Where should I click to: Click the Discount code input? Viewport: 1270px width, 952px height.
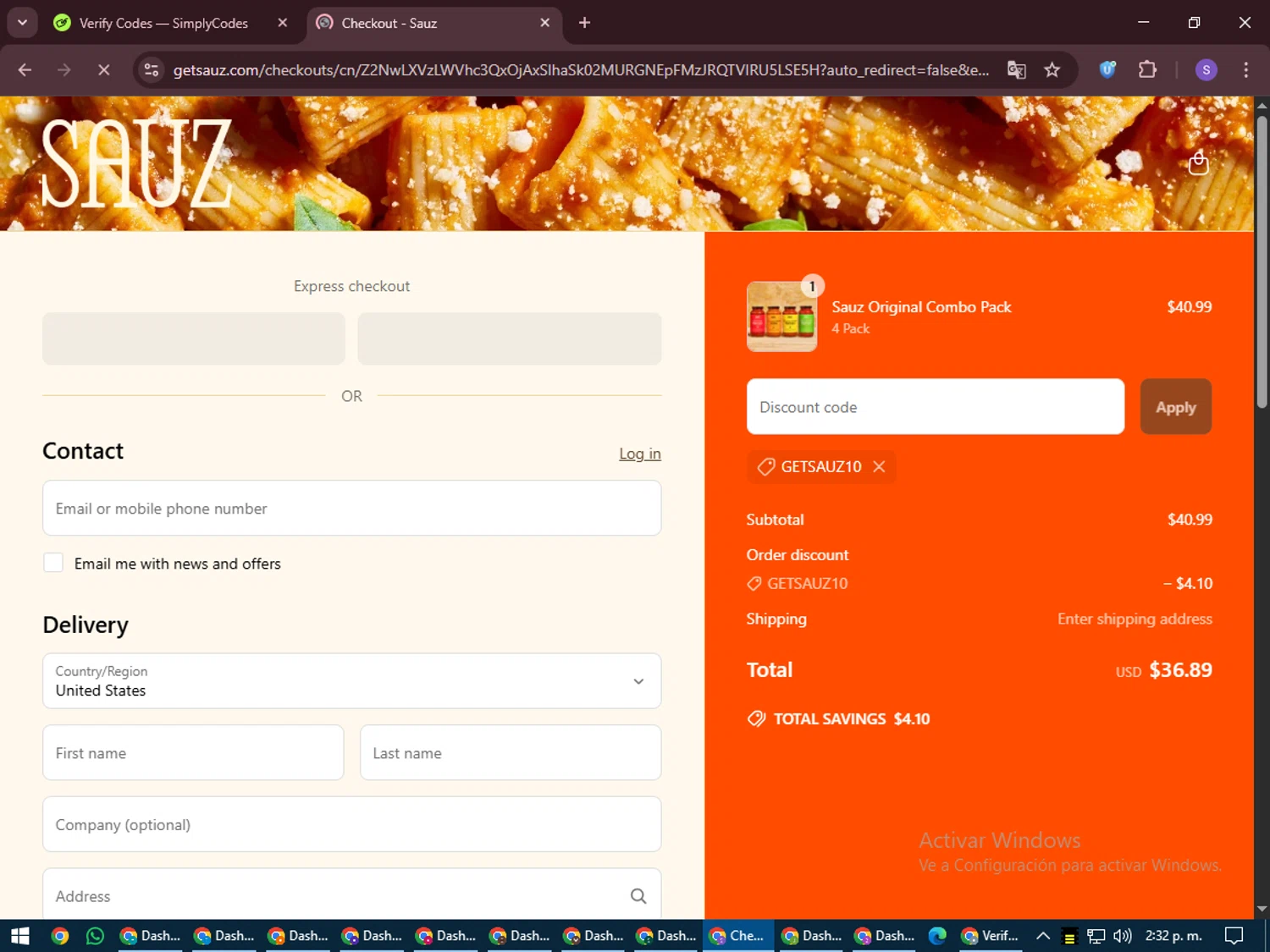point(936,407)
